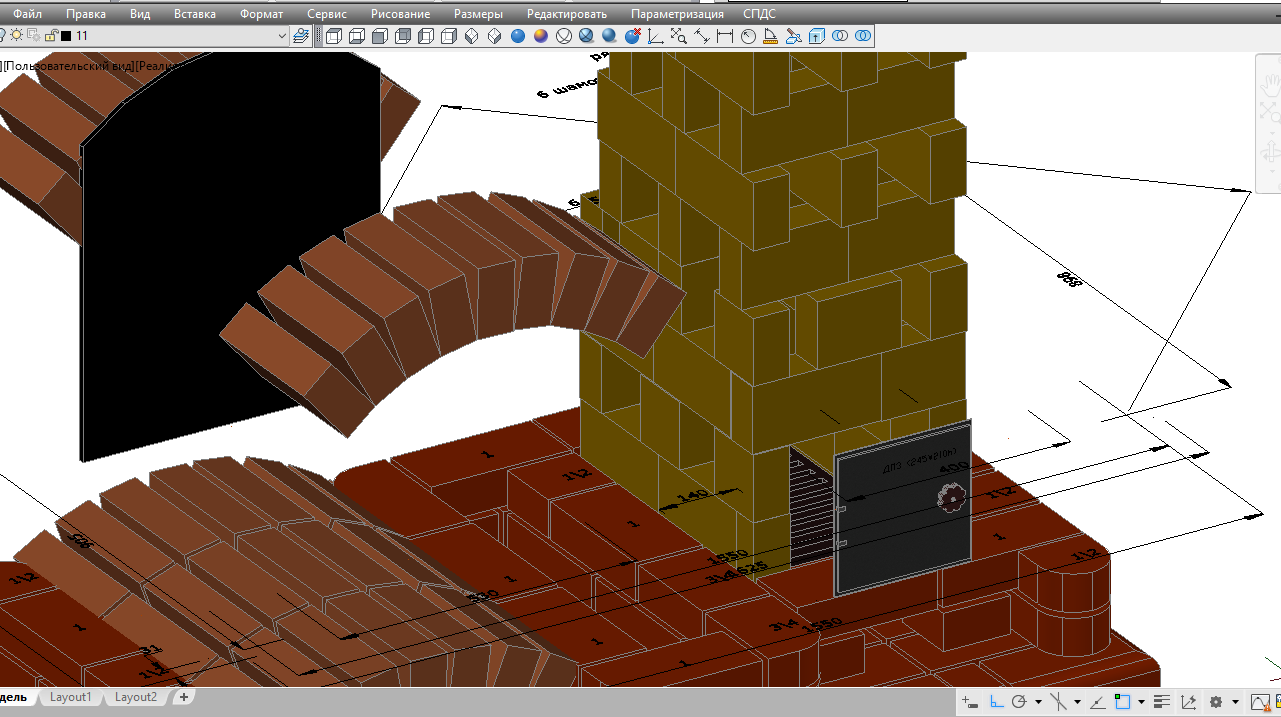The width and height of the screenshot is (1281, 717).
Task: Toggle ortho mode in status bar
Action: pos(996,702)
